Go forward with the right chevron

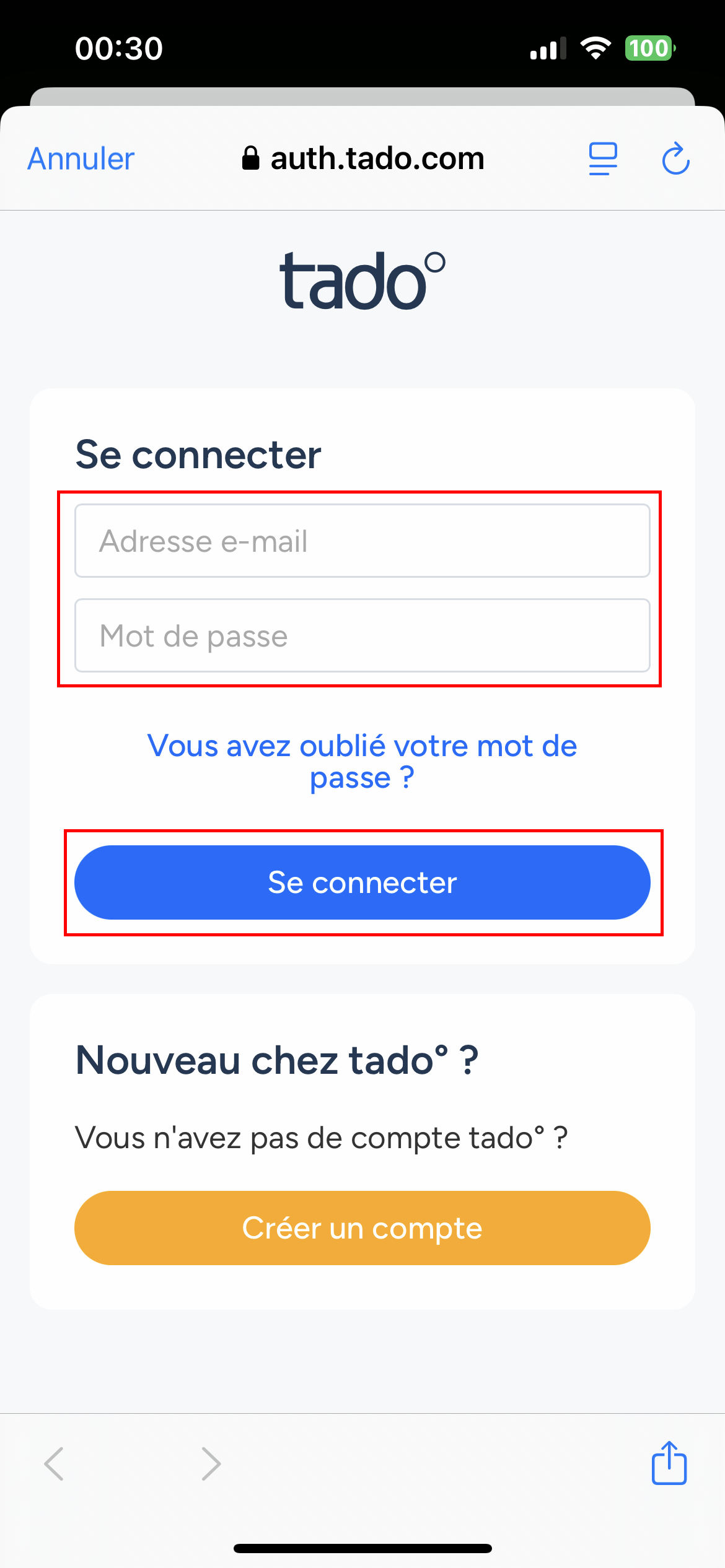click(211, 1463)
